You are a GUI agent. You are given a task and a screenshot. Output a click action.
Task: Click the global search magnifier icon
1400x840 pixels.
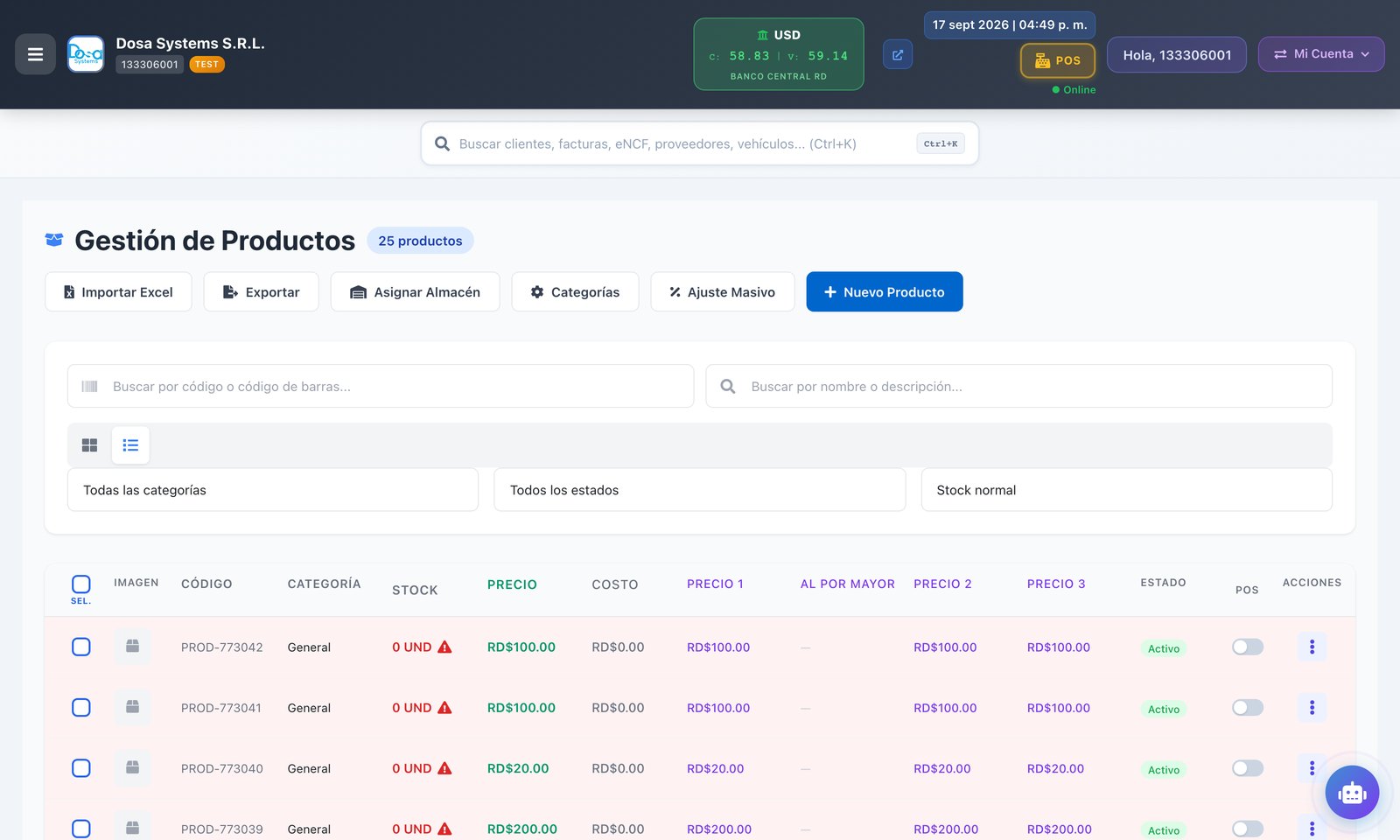(x=443, y=144)
